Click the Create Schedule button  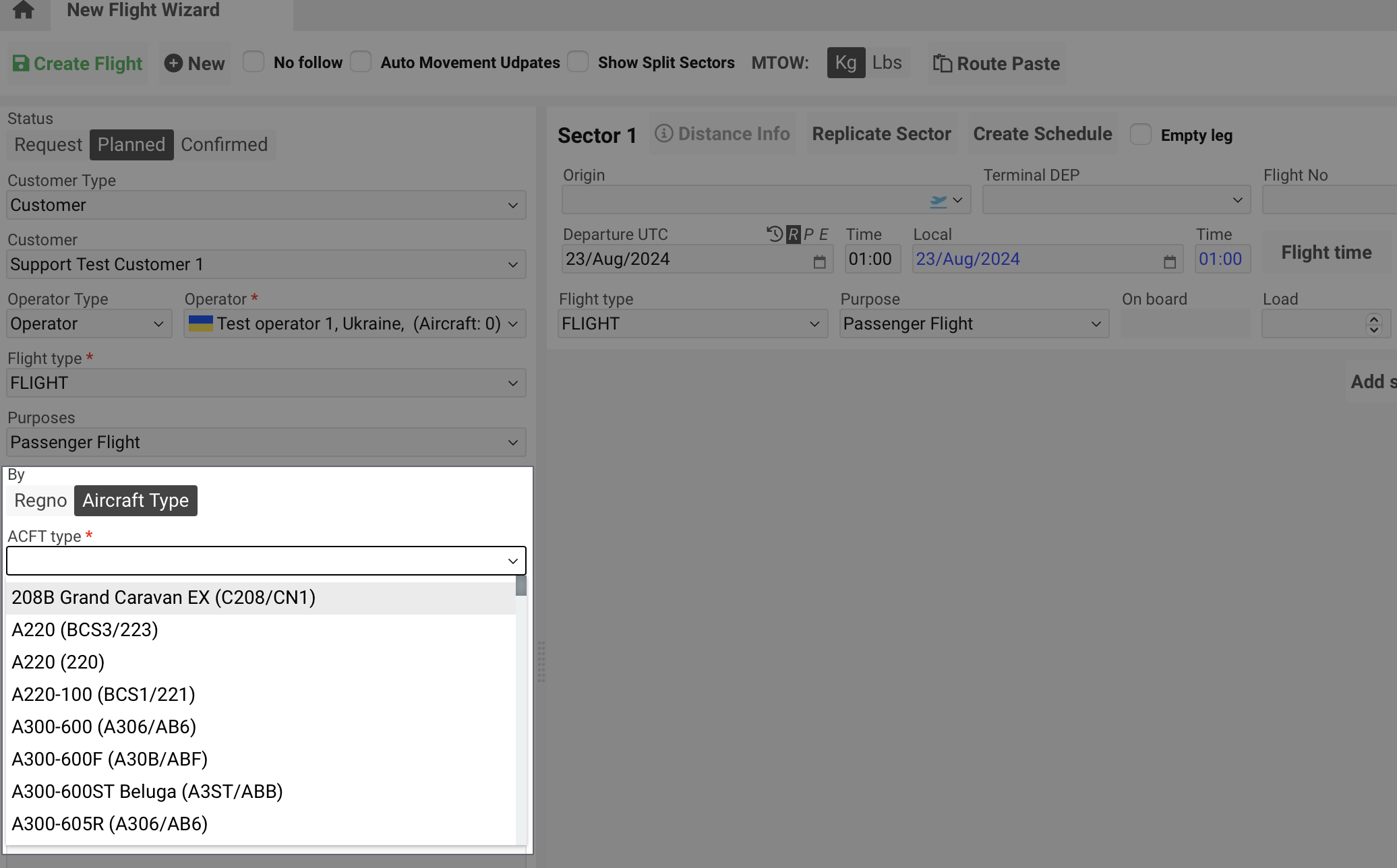coord(1042,134)
